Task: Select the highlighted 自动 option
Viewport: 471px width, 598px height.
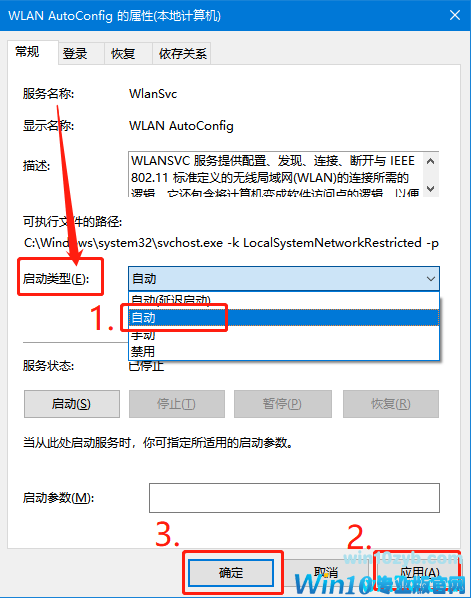Action: coord(284,317)
